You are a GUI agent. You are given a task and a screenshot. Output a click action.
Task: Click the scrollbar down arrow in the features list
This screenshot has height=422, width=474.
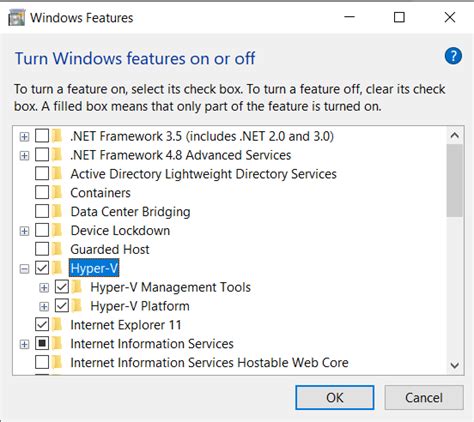click(x=455, y=365)
